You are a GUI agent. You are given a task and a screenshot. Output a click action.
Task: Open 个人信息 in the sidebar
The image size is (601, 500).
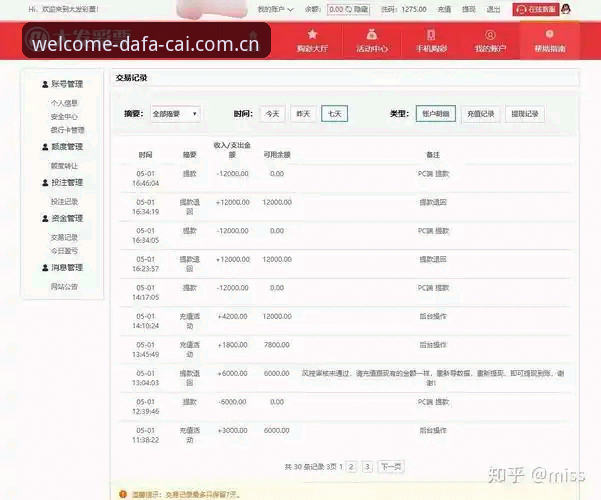click(x=64, y=103)
